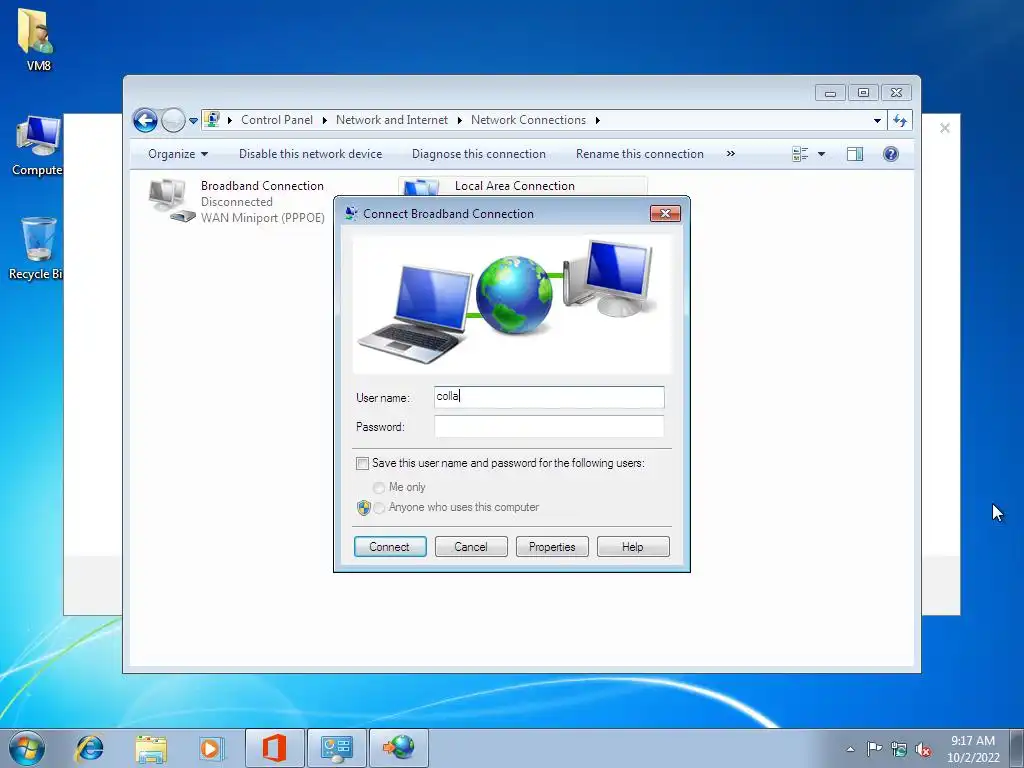Close the Network Connections window
Image resolution: width=1024 pixels, height=768 pixels.
[x=896, y=93]
